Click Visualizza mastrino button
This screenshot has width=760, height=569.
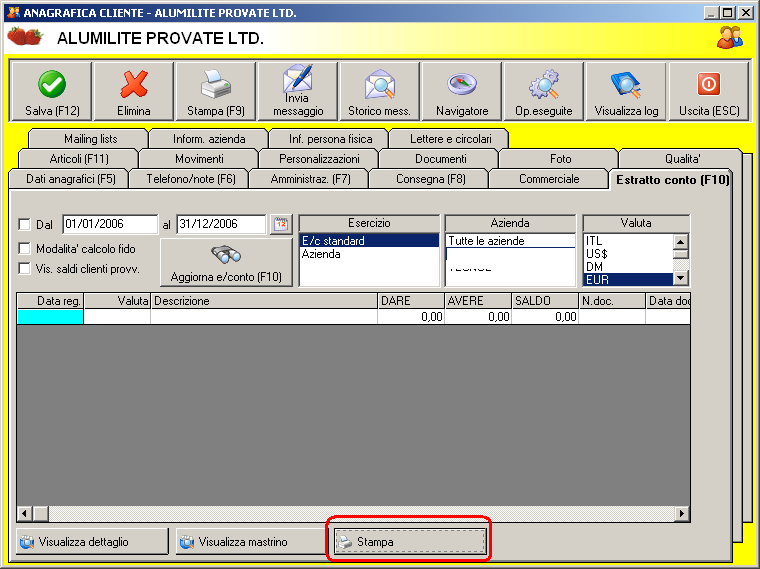click(x=252, y=541)
